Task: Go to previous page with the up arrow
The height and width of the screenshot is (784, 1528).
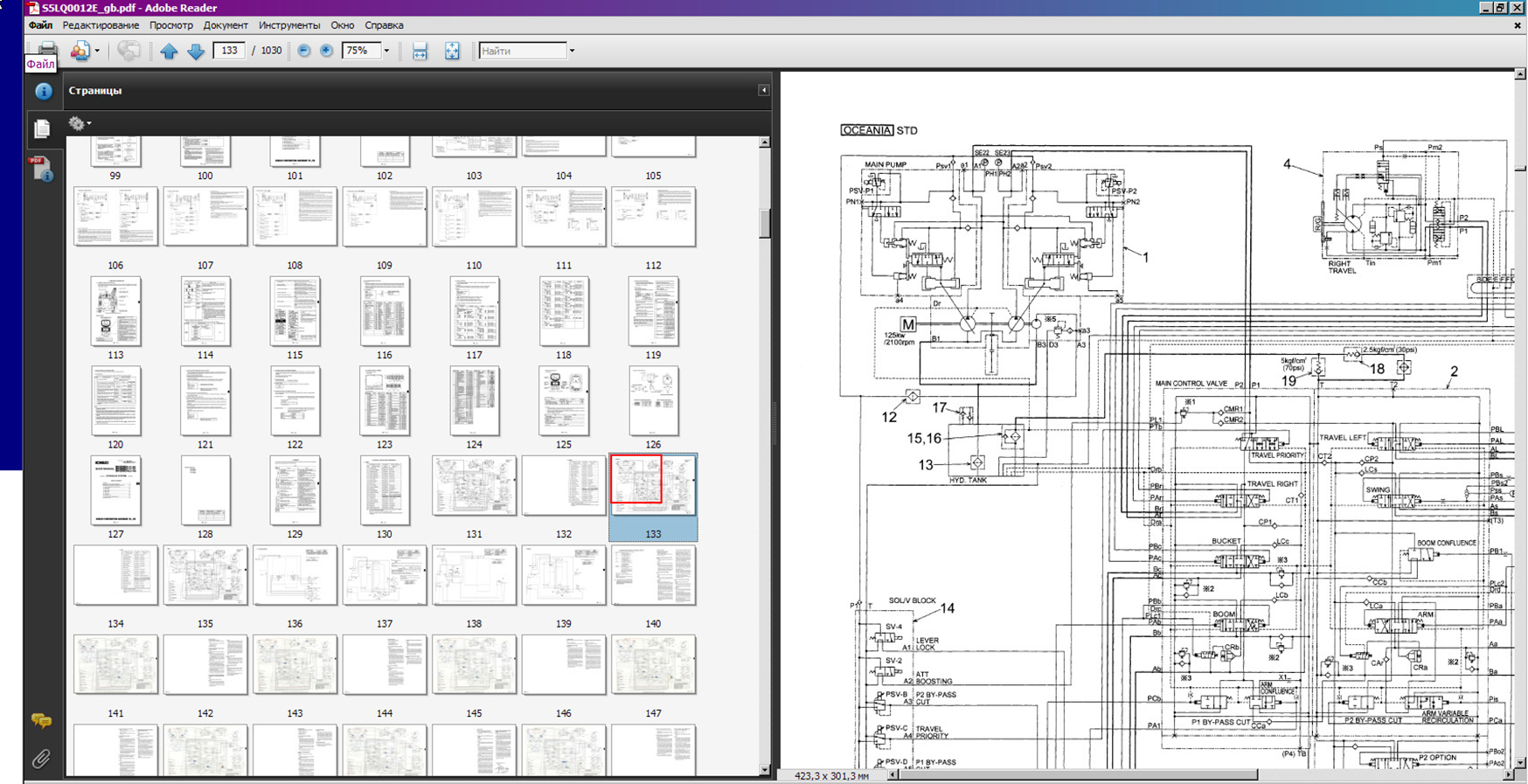Action: coord(169,52)
